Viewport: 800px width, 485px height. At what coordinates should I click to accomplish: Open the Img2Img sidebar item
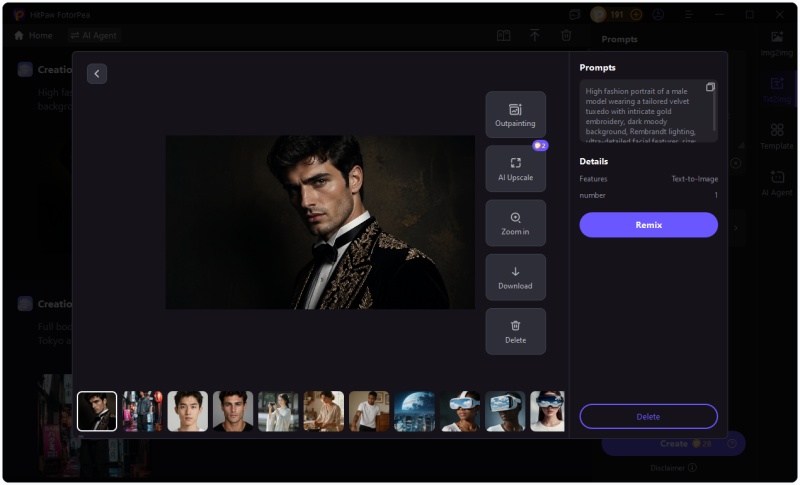pyautogui.click(x=777, y=43)
